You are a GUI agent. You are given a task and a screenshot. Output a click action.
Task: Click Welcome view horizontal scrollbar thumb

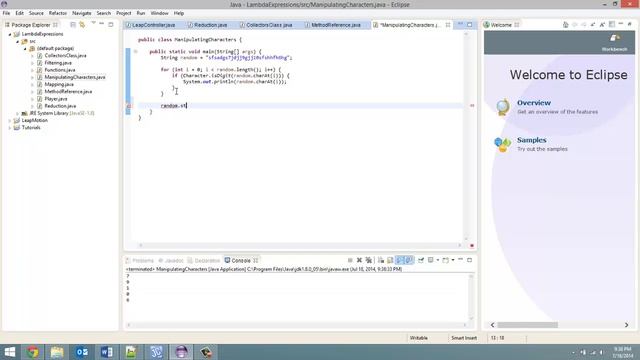527,325
